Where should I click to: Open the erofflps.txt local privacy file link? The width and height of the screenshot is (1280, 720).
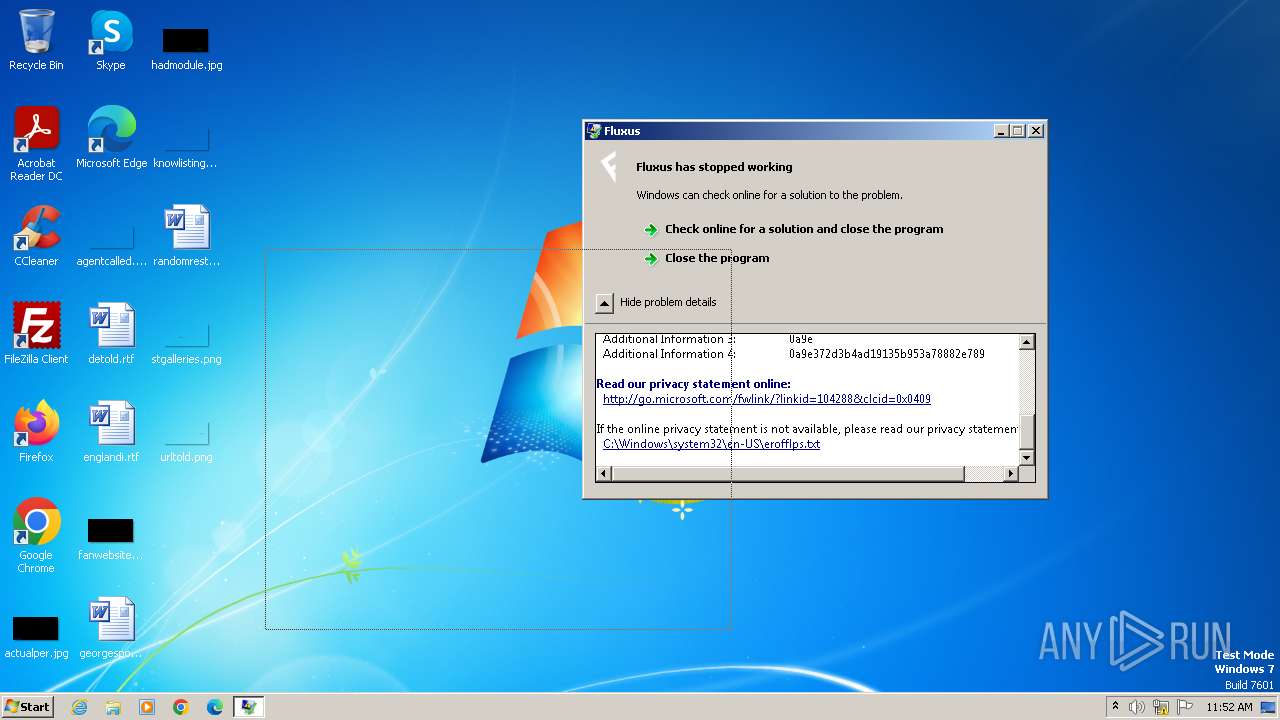(x=711, y=444)
